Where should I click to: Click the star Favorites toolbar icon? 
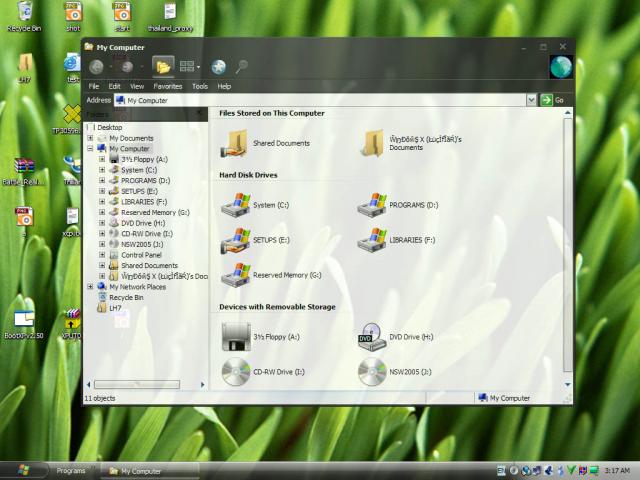click(x=219, y=67)
